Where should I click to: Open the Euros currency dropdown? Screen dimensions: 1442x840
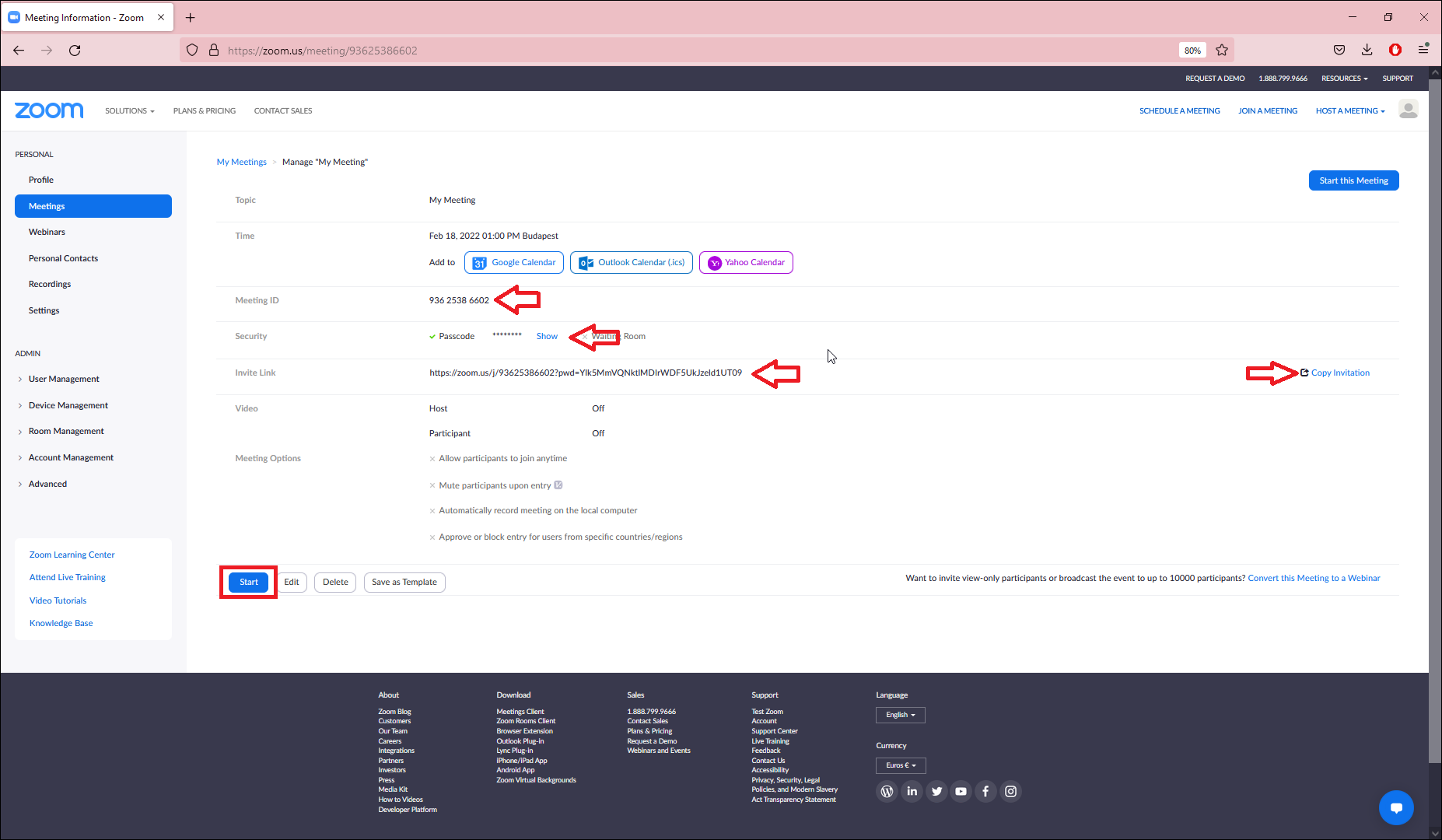click(x=900, y=765)
